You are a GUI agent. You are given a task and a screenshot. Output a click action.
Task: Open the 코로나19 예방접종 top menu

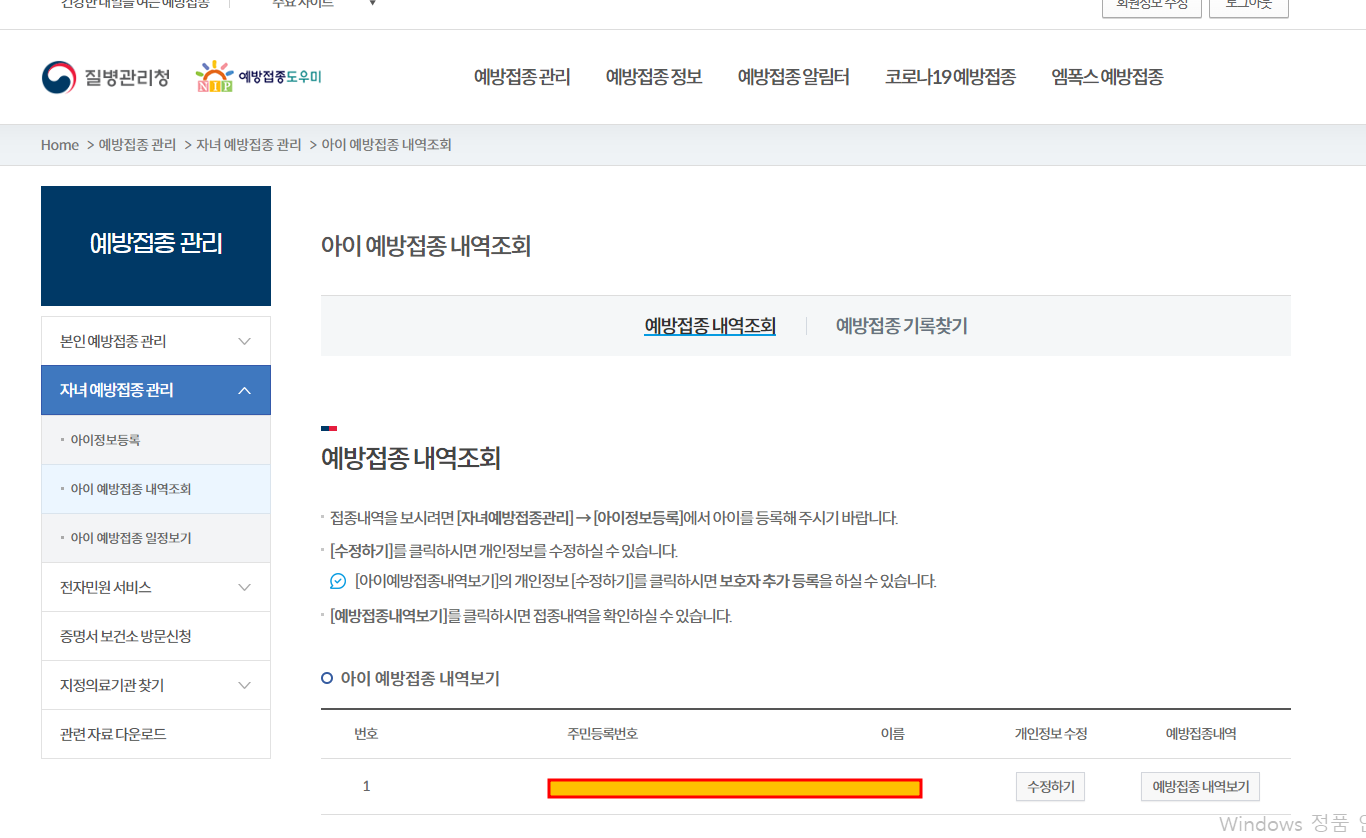pos(950,77)
